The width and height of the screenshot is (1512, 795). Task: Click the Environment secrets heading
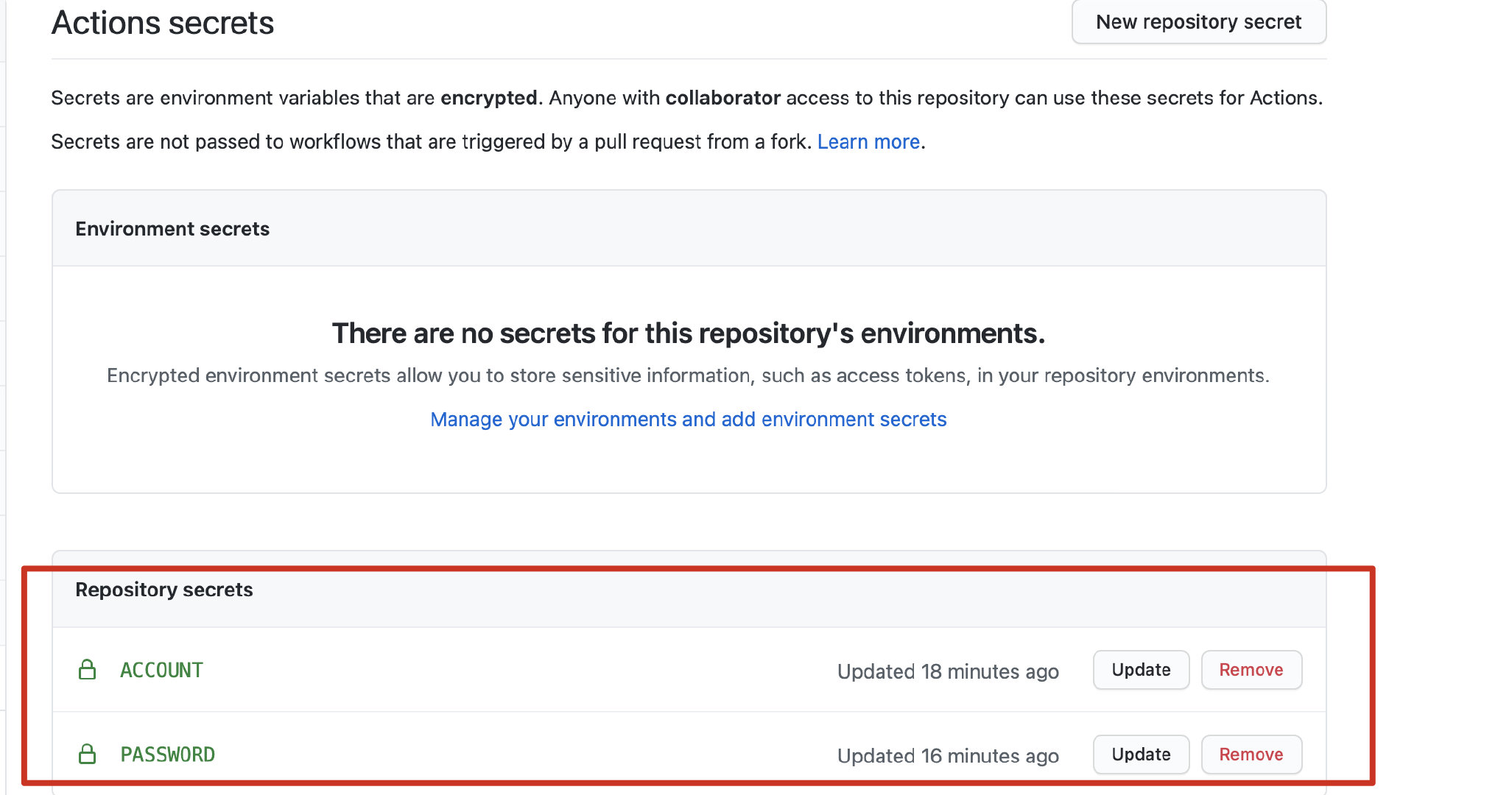[172, 229]
